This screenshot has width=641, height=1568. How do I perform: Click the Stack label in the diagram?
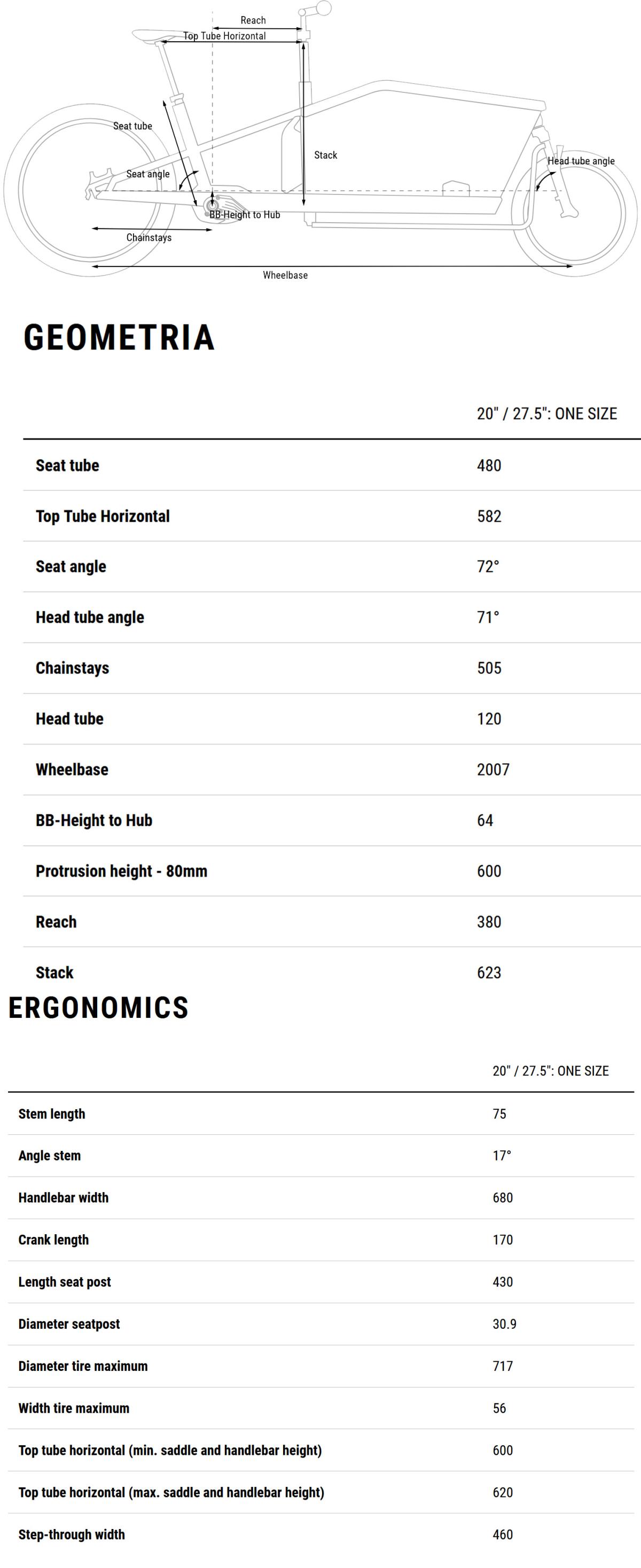tap(326, 155)
